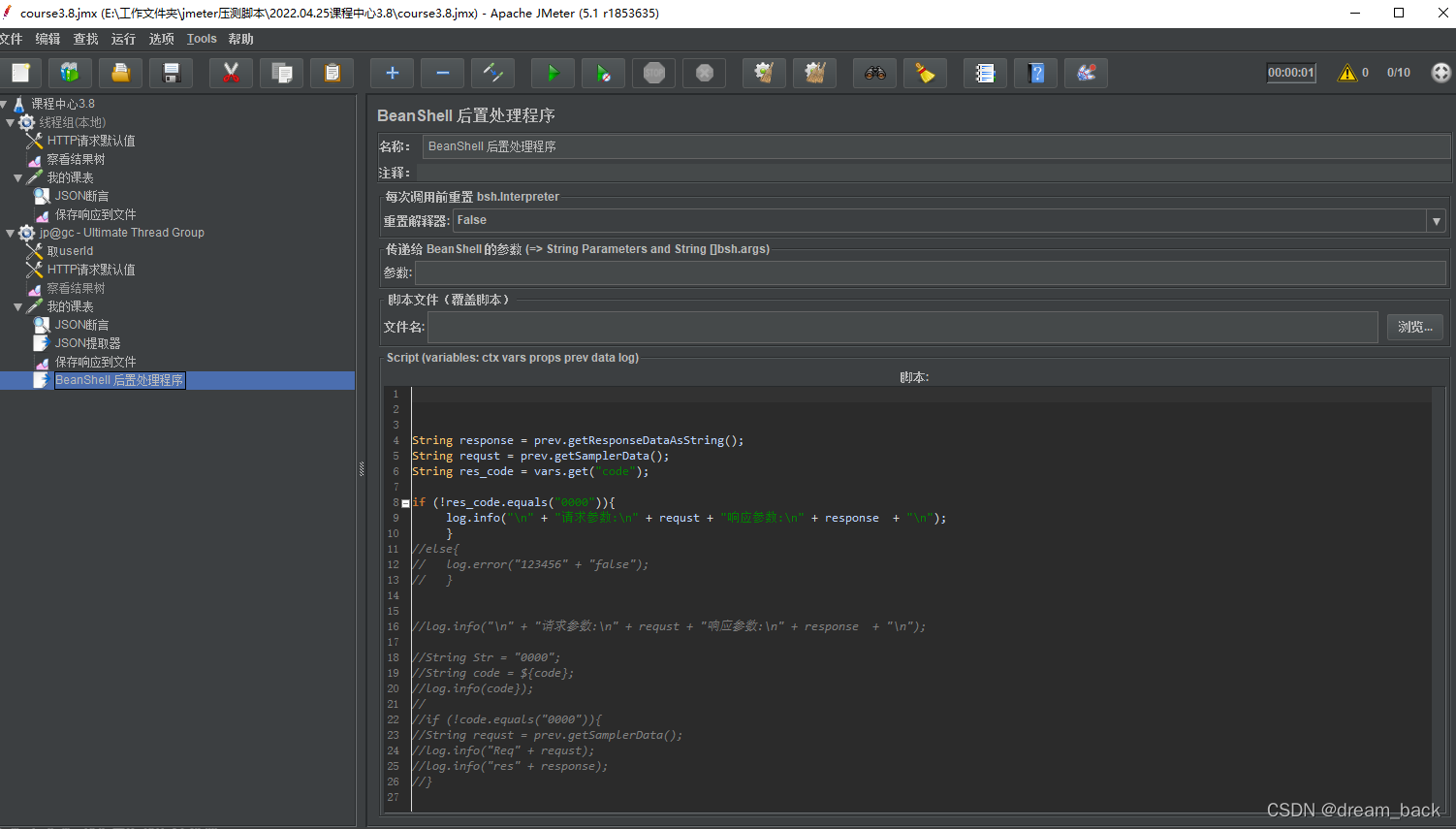
Task: Select HTTP请求默认值 under 线程组(本地)
Action: point(91,141)
